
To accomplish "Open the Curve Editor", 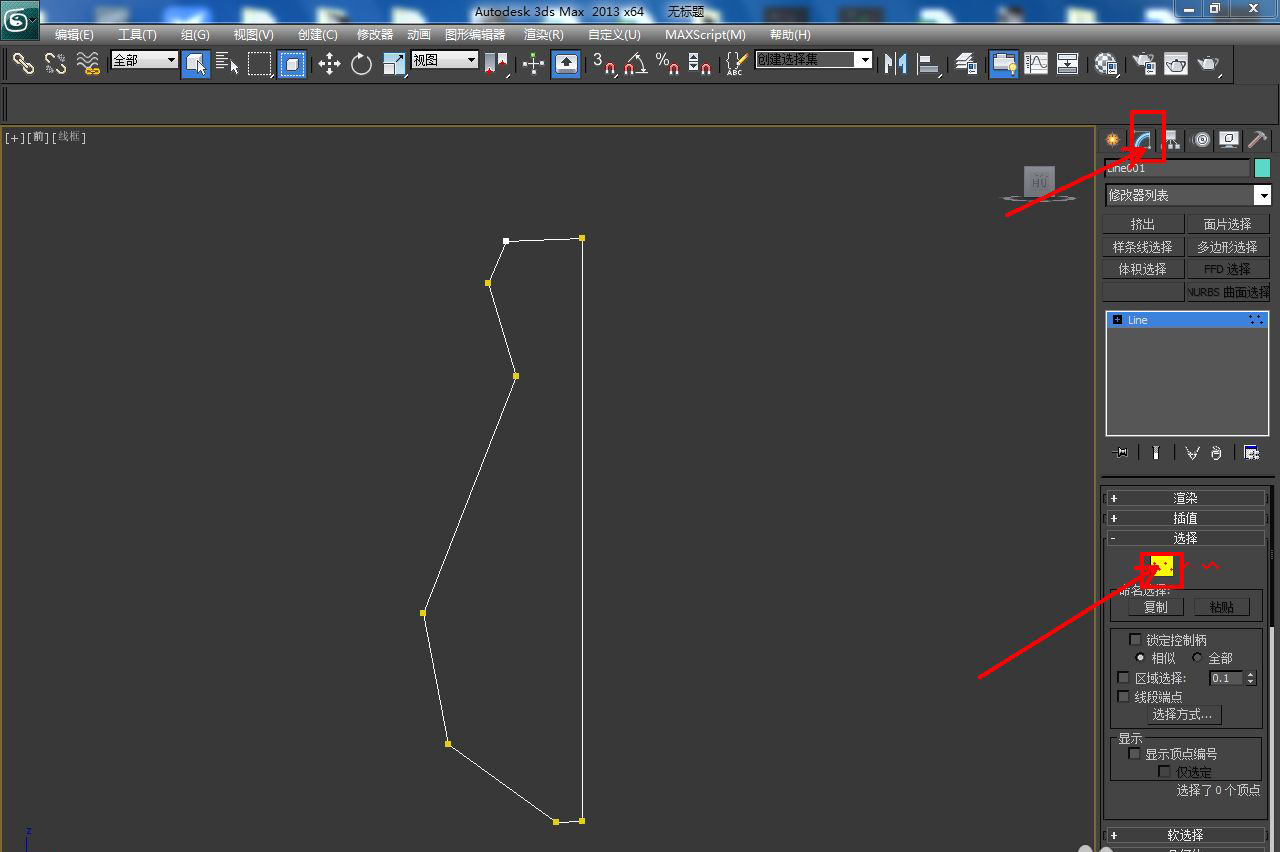I will coord(1036,64).
